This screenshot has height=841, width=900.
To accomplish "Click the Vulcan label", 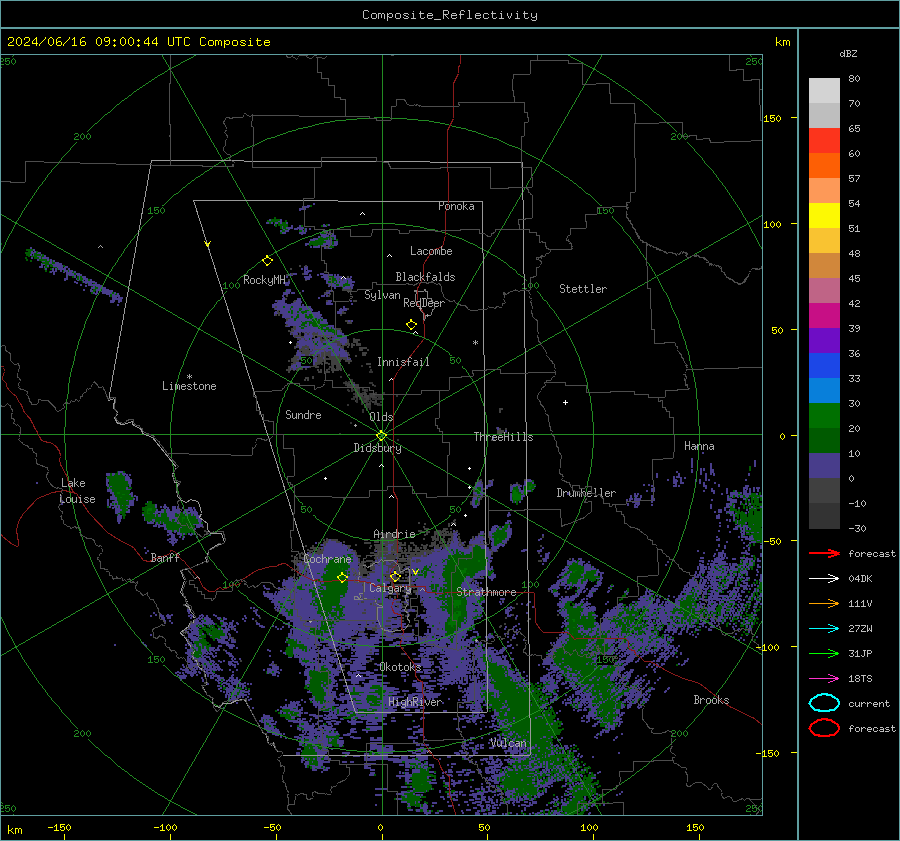I will (508, 743).
